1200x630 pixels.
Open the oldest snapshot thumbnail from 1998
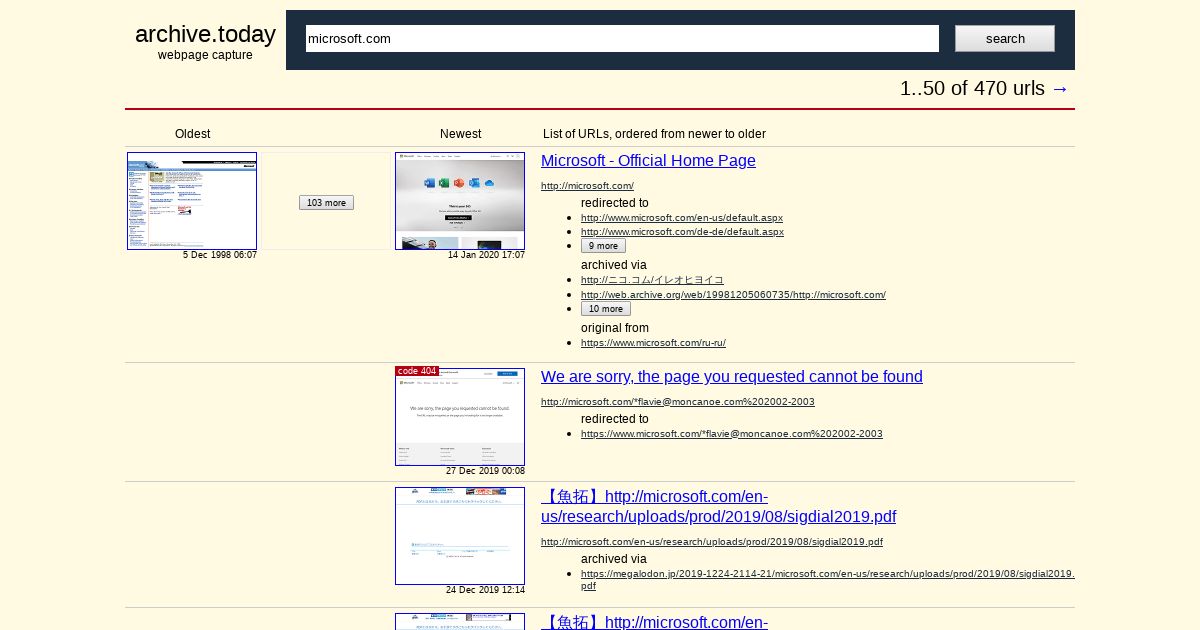[192, 201]
